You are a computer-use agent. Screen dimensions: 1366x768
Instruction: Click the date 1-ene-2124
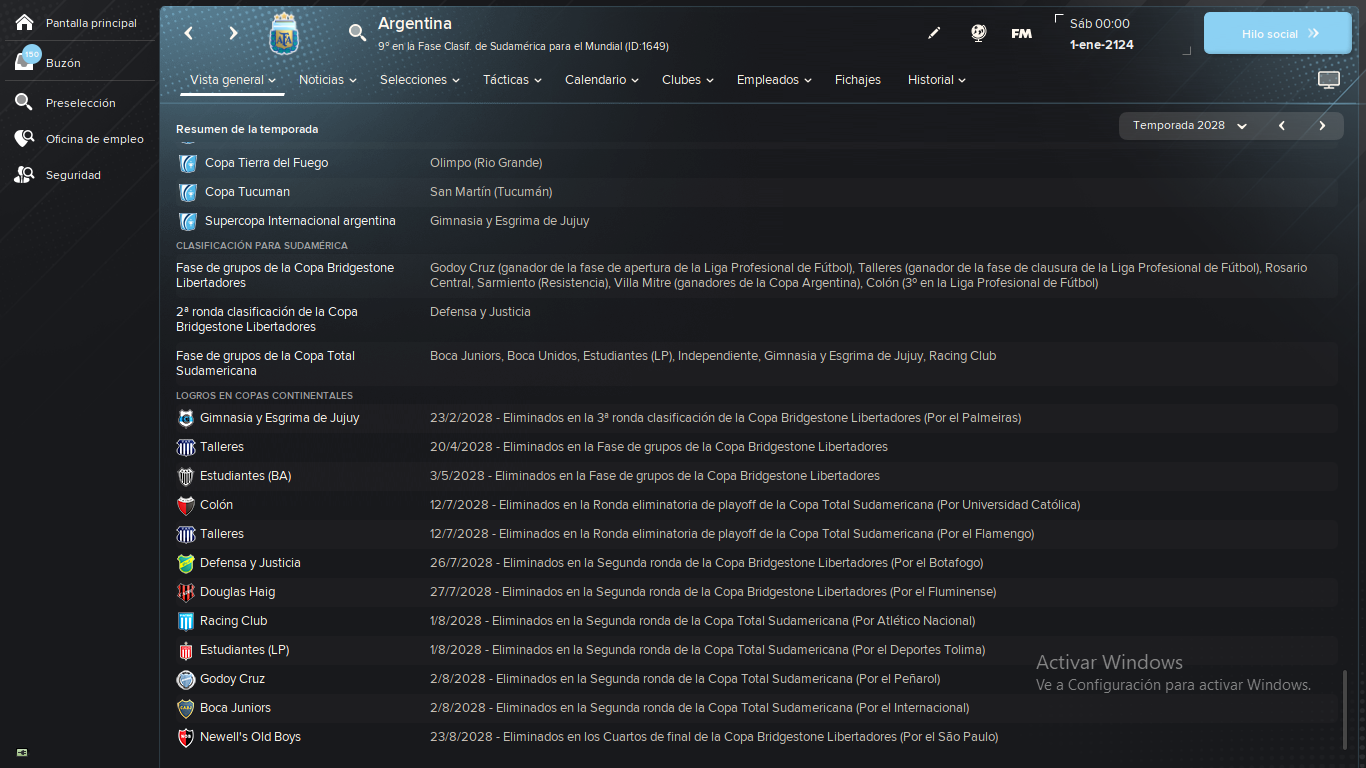coord(1101,44)
